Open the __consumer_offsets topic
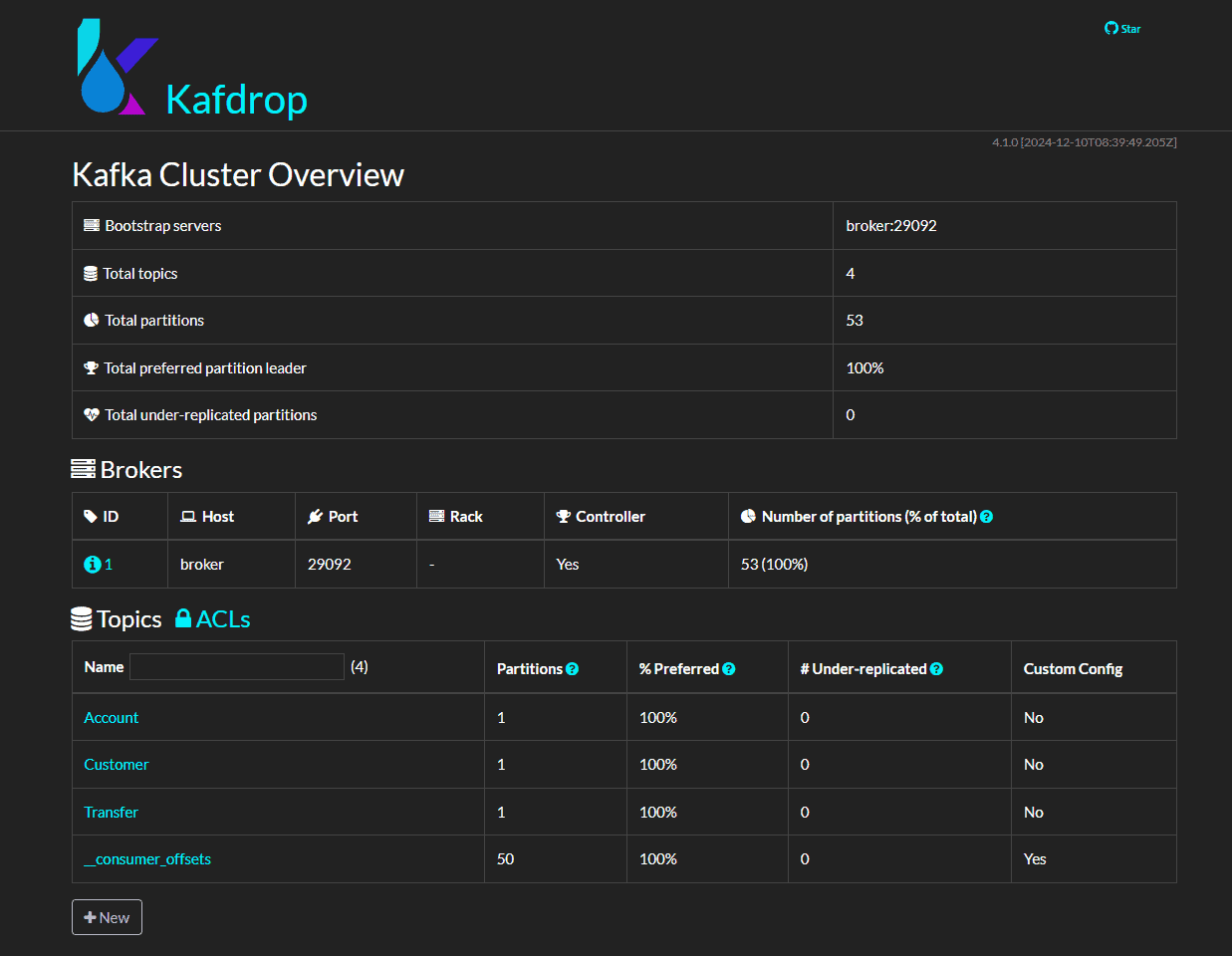1232x956 pixels. click(x=147, y=859)
